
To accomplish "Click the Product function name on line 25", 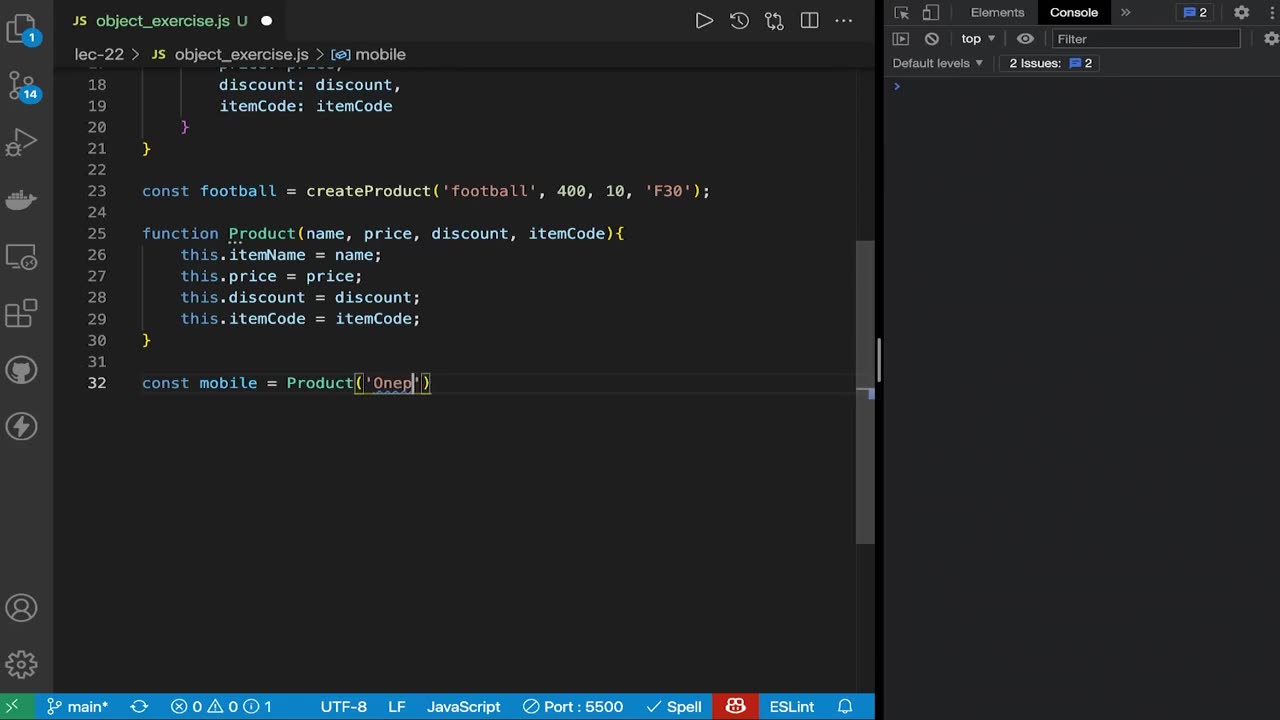I will coord(262,234).
